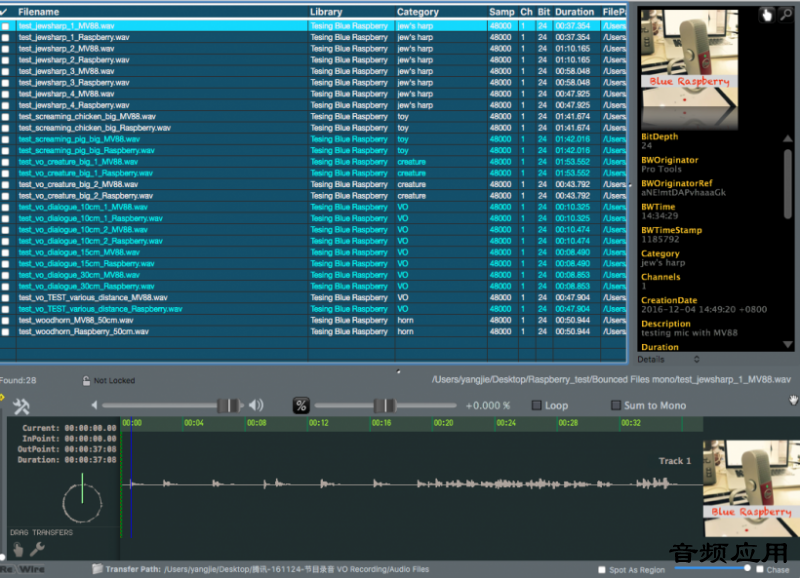Toggle the Chase checkbox

click(x=760, y=569)
